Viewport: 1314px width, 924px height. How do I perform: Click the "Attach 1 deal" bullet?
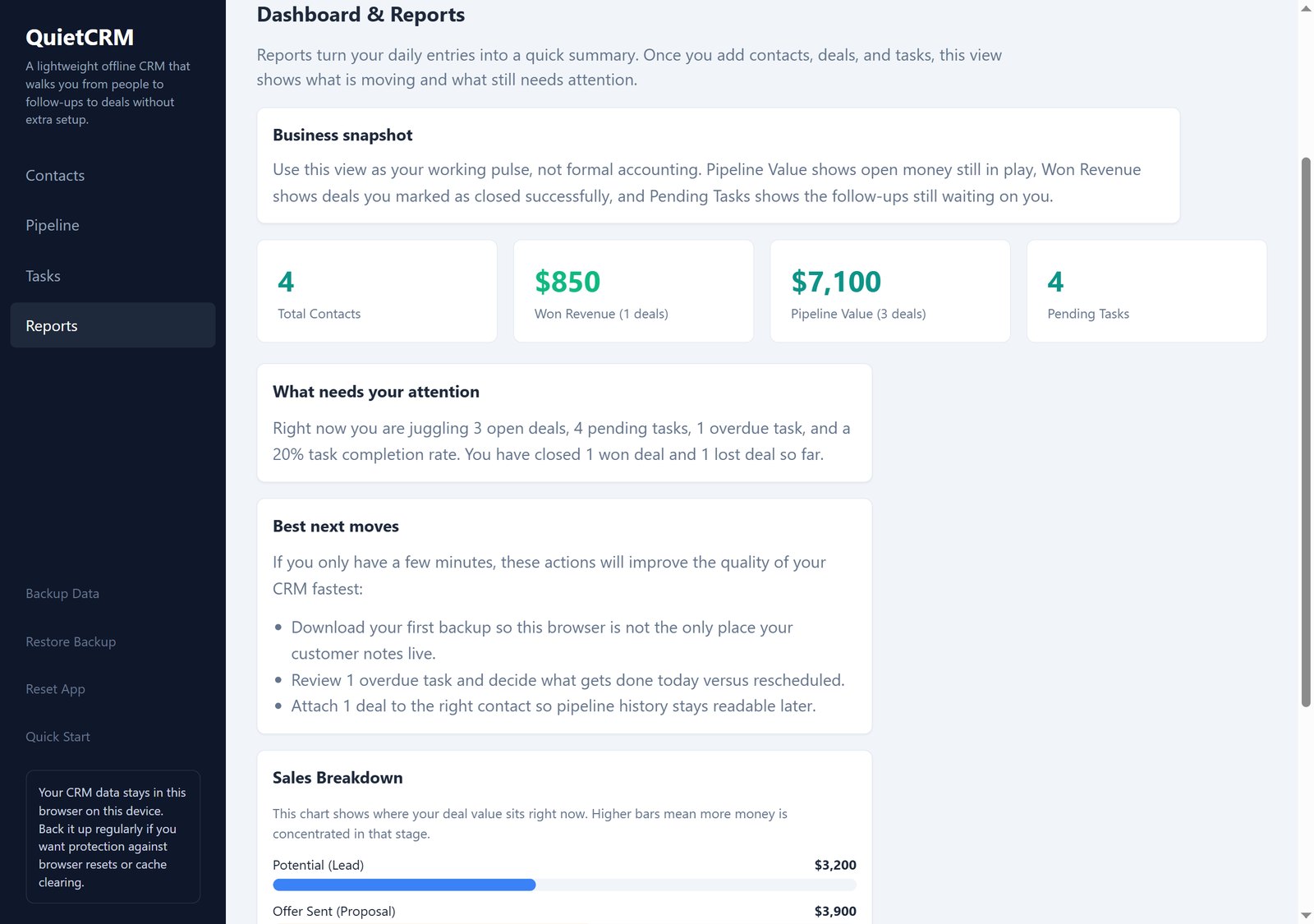[x=554, y=706]
